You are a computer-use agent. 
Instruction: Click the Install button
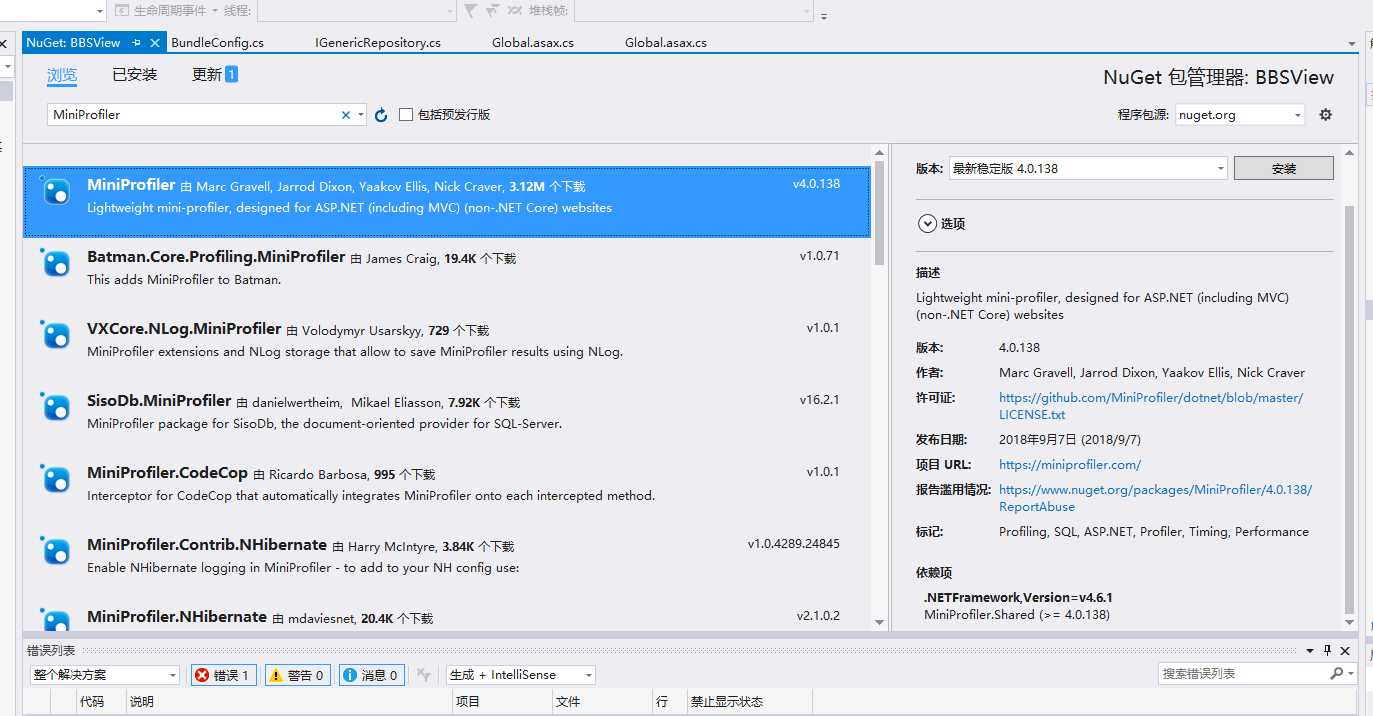(1283, 168)
